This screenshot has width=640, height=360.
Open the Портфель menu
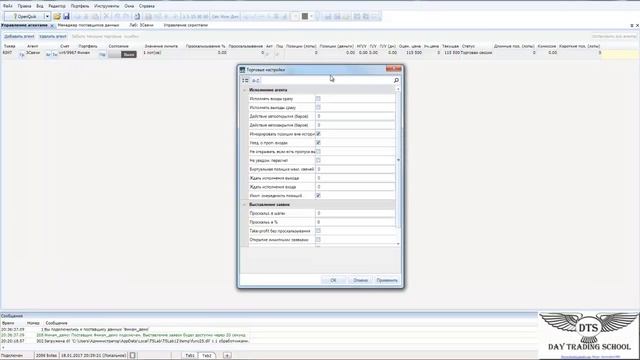point(80,6)
